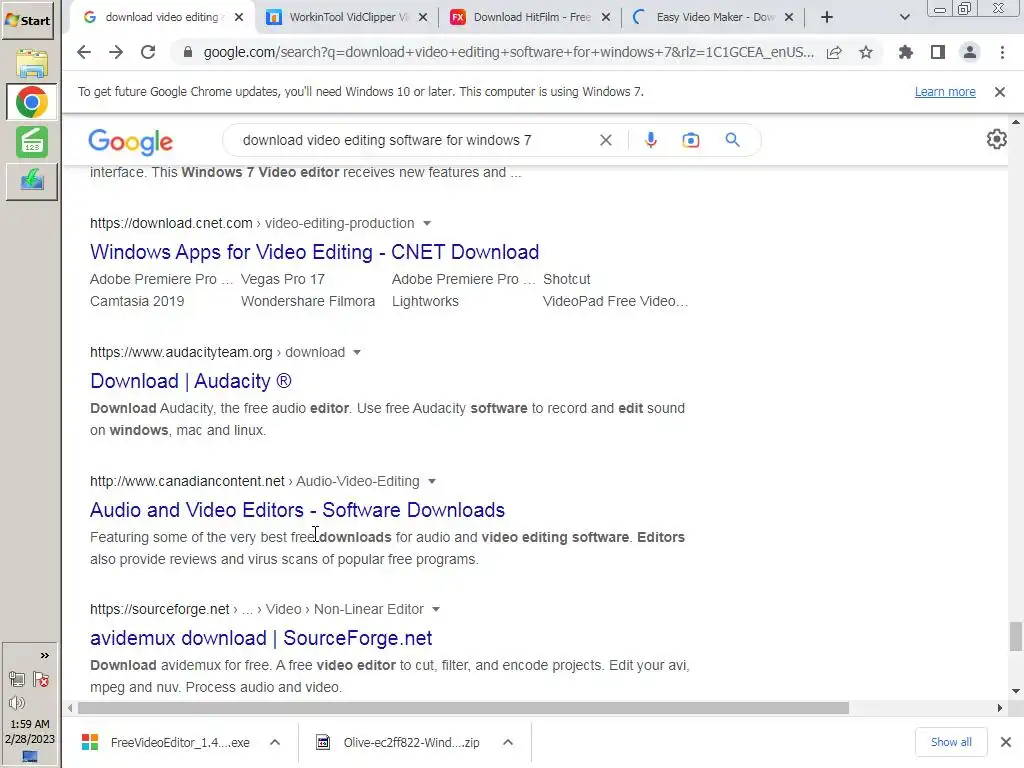Open Vegas Pro 17 CNET sublink
Screen dimensions: 1024x768
tap(283, 280)
